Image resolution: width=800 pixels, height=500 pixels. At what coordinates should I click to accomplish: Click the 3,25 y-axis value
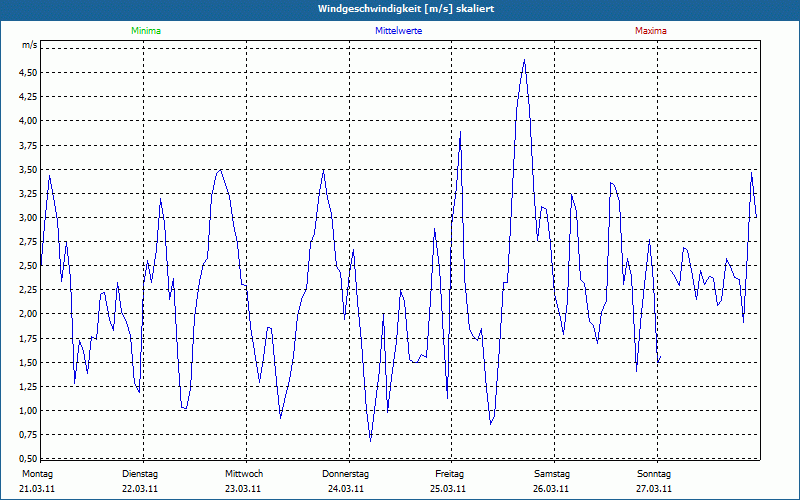click(28, 193)
